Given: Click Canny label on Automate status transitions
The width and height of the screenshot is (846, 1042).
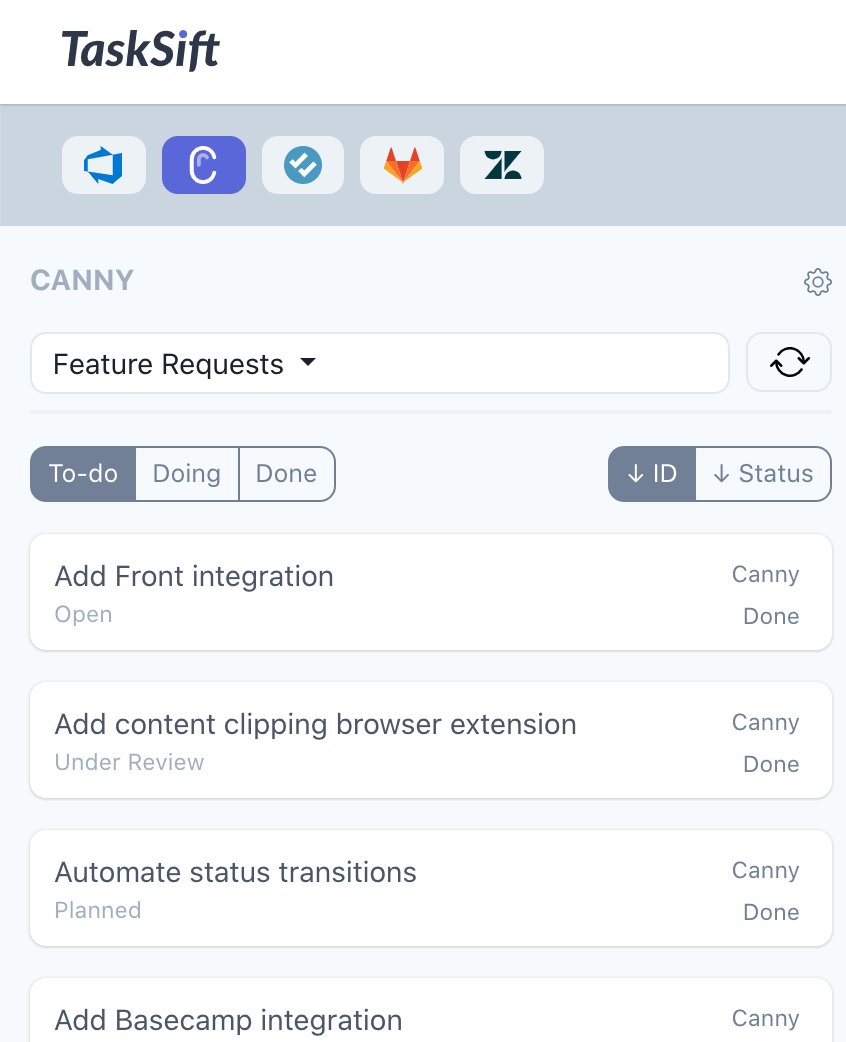Looking at the screenshot, I should [766, 871].
